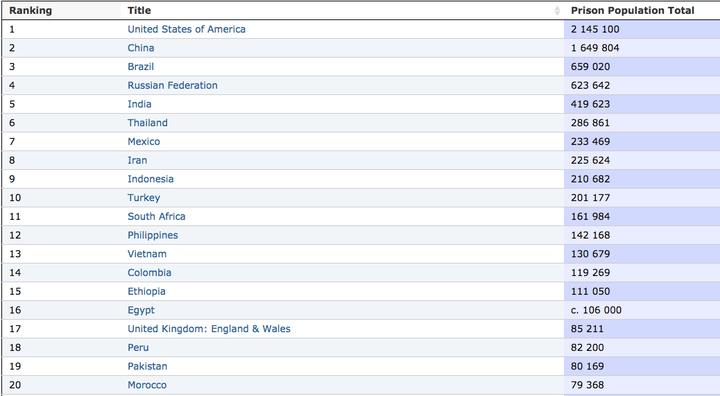Screen dimensions: 720x396
Task: Open the Indonesia country link
Action: coord(151,179)
